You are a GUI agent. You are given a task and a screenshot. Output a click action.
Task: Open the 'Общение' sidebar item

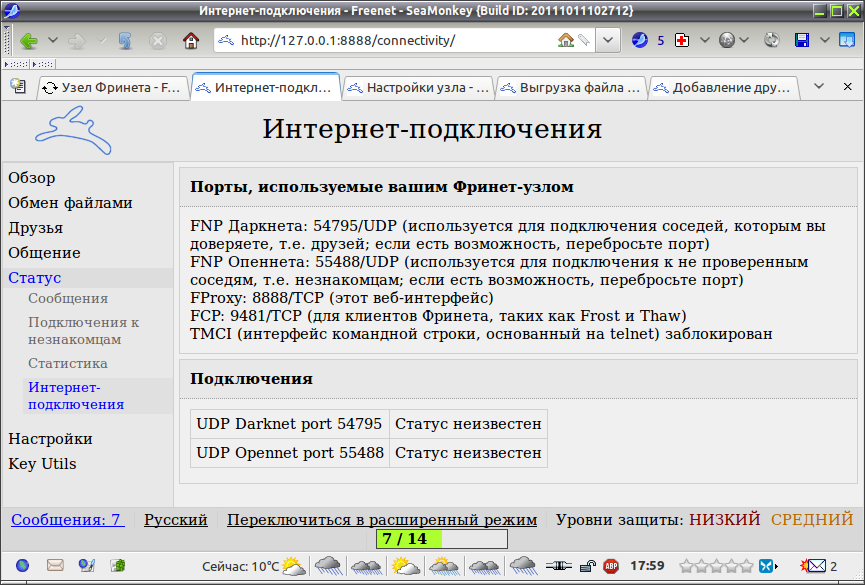pyautogui.click(x=44, y=253)
